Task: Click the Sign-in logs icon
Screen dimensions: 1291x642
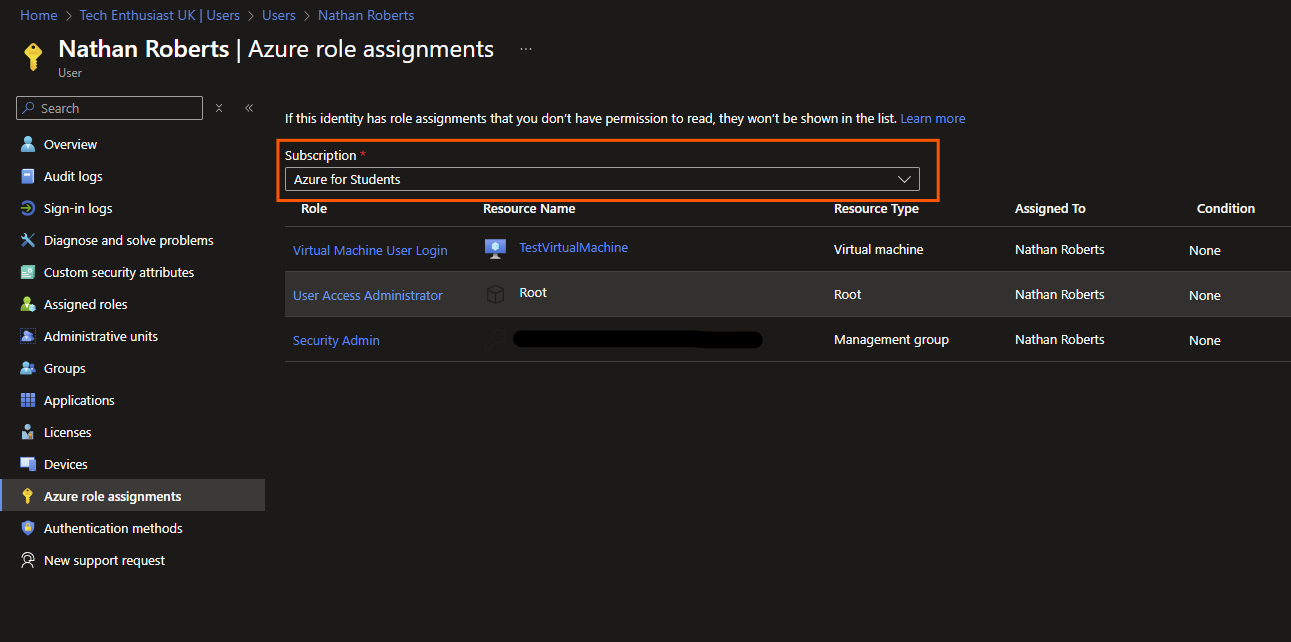Action: [x=28, y=208]
